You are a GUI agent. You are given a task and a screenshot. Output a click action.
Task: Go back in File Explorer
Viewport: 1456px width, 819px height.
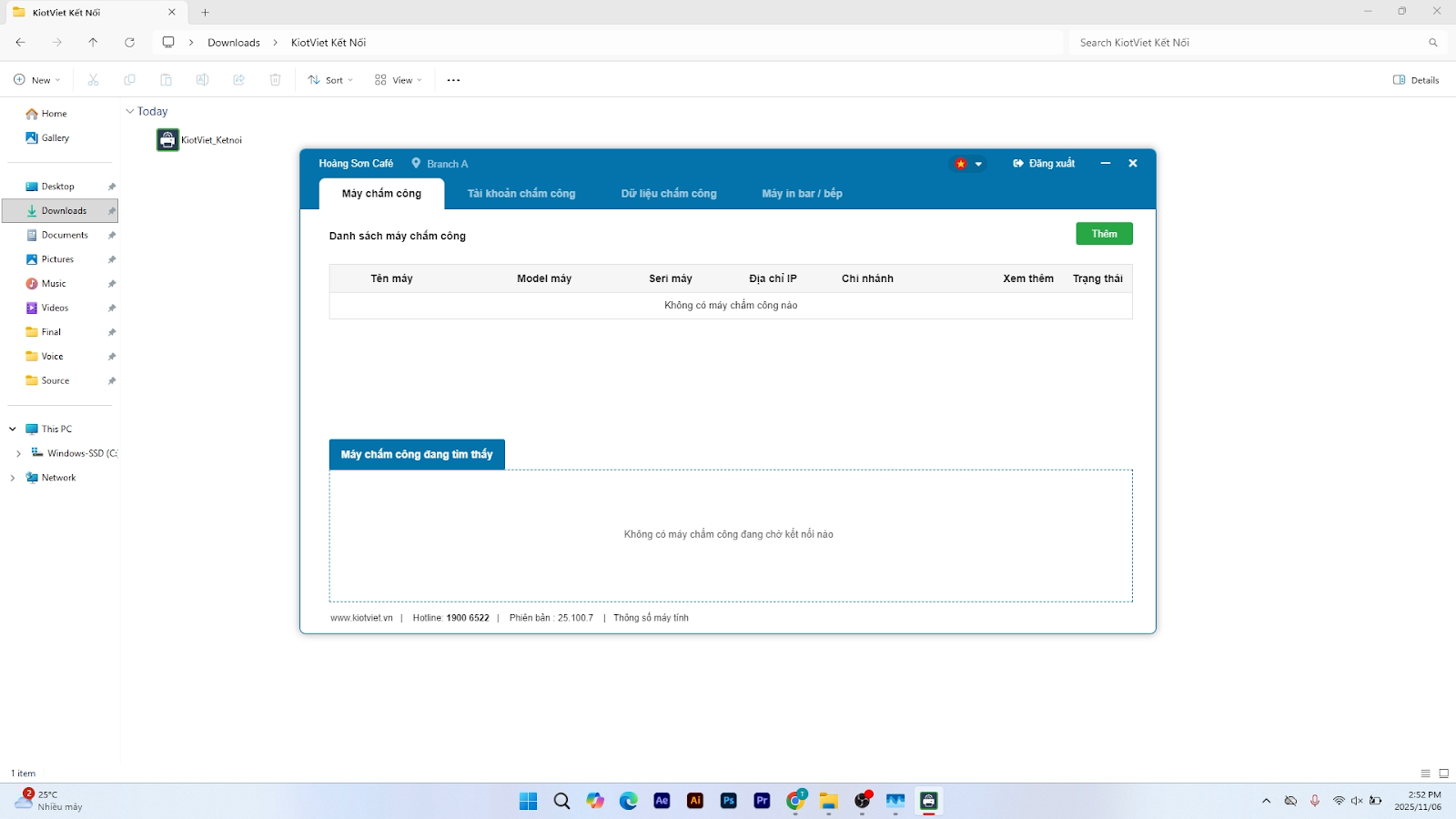coord(20,42)
